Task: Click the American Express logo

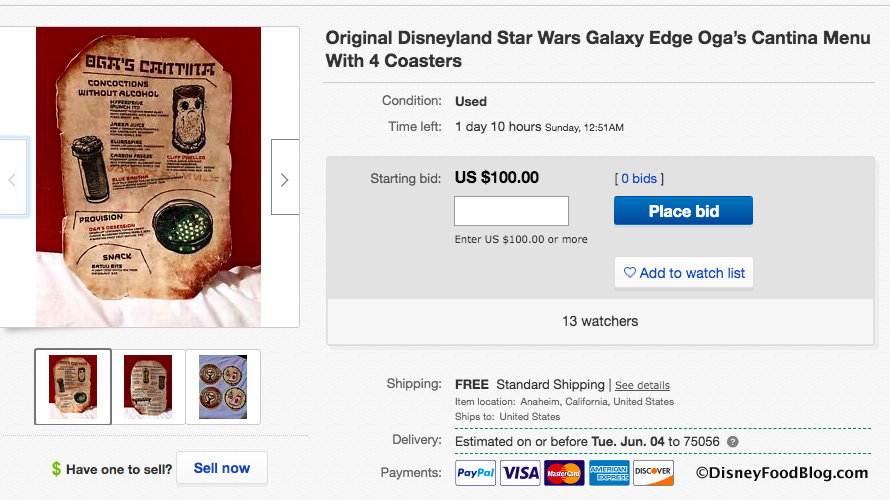Action: point(609,473)
